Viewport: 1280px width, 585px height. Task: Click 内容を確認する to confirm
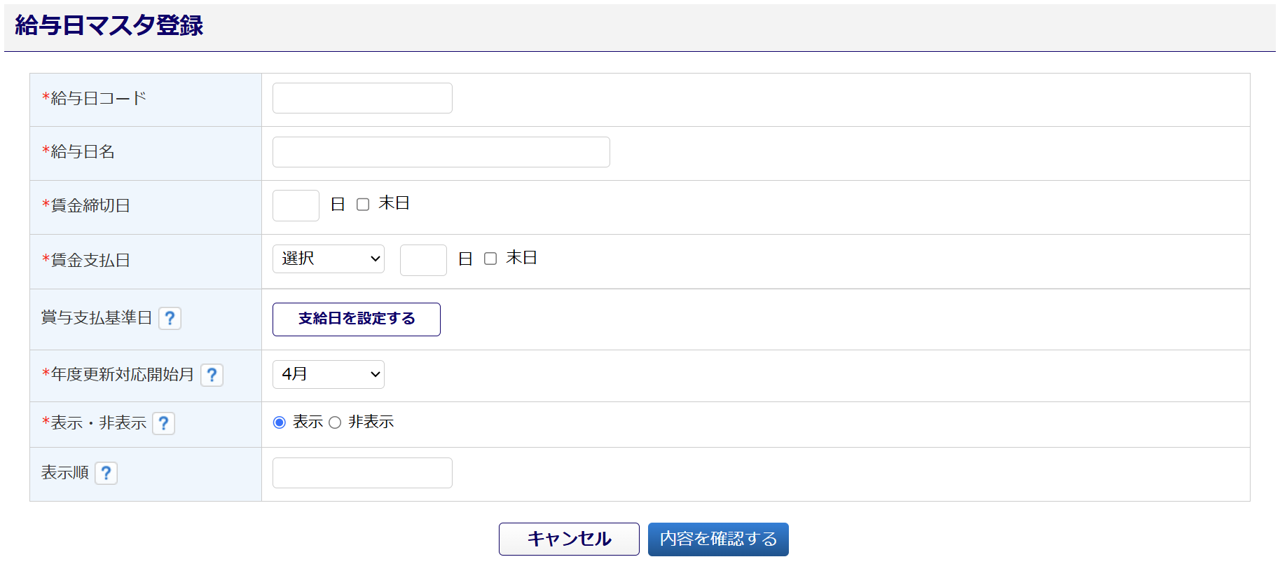pos(718,539)
